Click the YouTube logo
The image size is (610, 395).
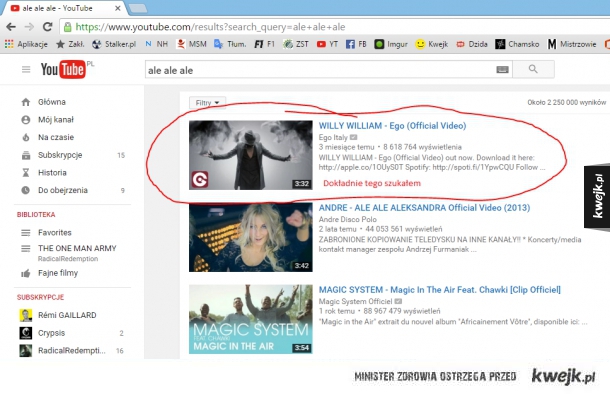(63, 69)
